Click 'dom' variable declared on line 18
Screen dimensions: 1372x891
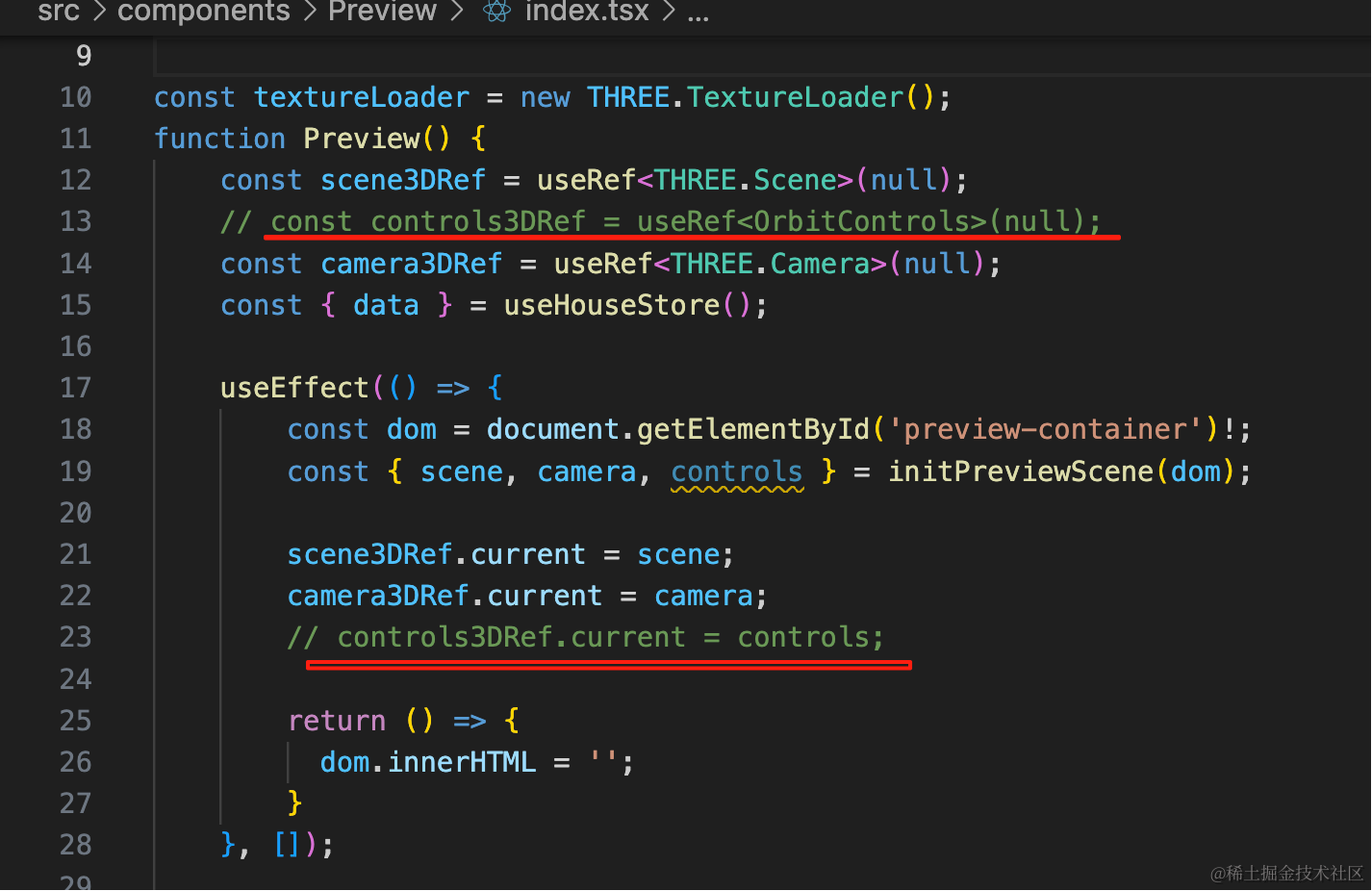click(412, 429)
